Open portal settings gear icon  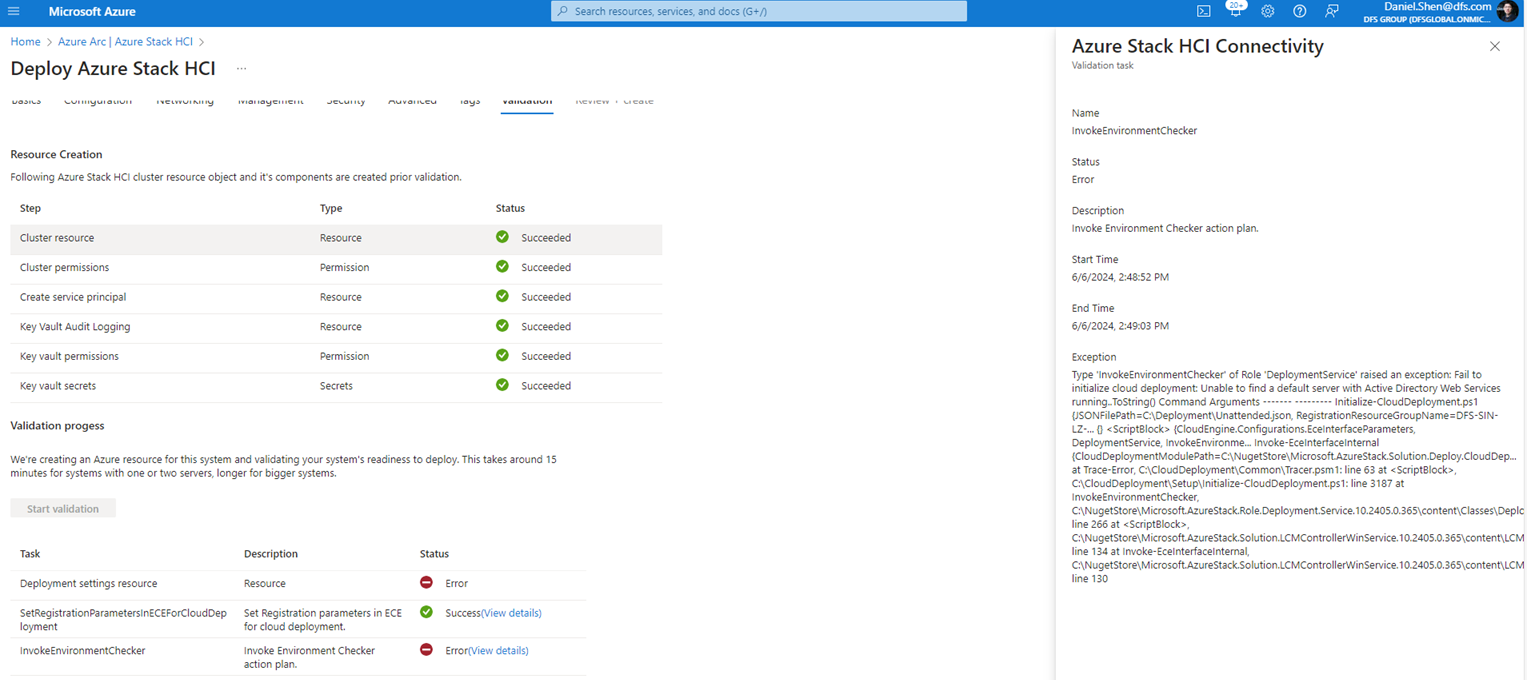[x=1268, y=11]
